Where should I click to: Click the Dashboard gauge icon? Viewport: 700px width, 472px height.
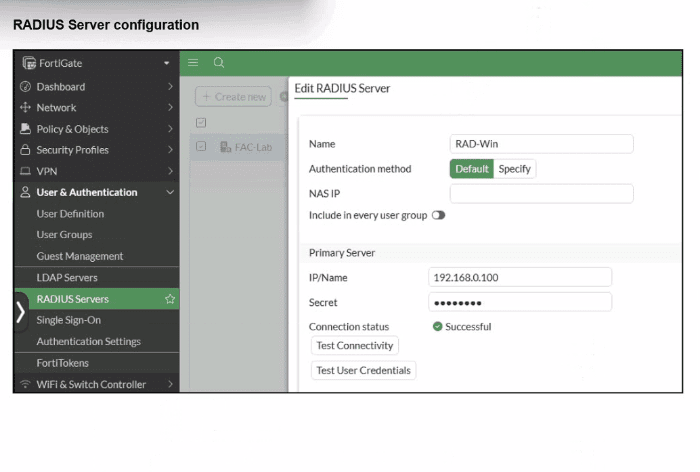[x=26, y=87]
